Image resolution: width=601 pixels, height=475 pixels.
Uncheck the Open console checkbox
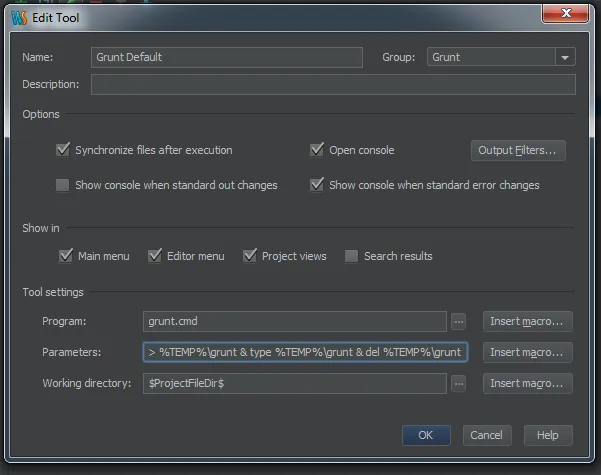click(x=317, y=150)
